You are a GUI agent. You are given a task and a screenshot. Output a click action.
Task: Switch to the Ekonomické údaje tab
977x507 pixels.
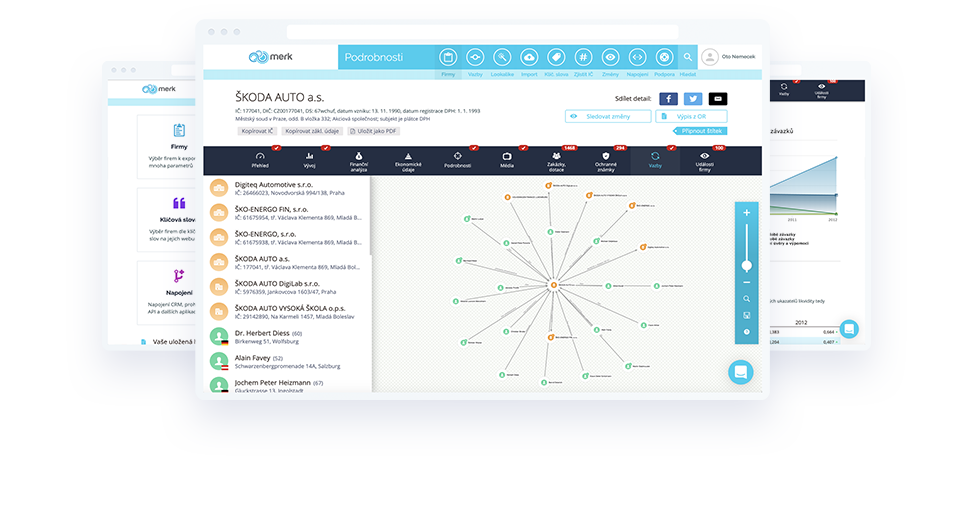click(x=408, y=161)
